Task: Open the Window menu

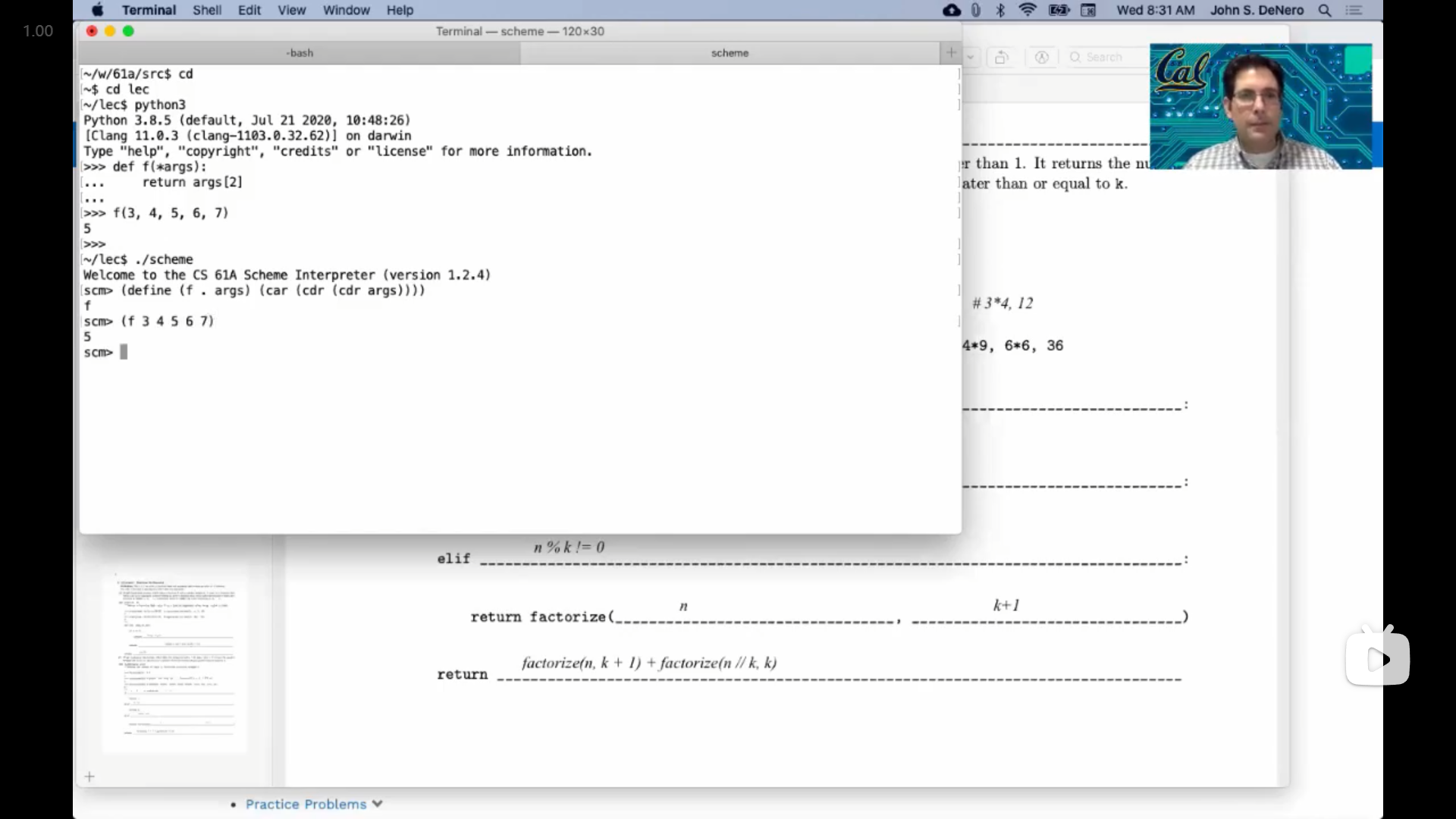Action: (346, 10)
